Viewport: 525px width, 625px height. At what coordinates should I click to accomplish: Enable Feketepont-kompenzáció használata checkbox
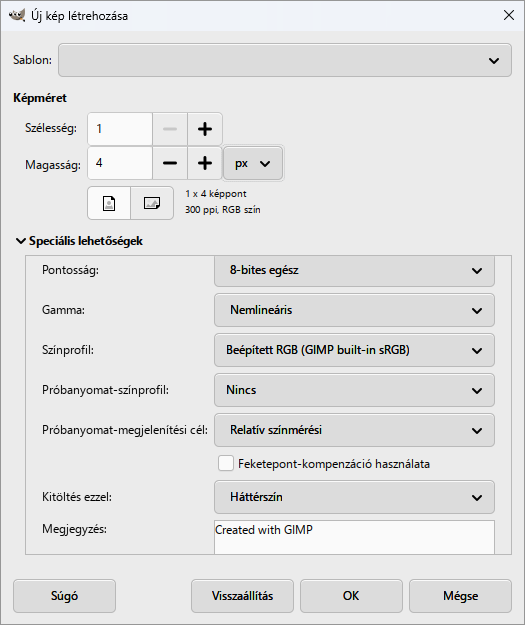point(226,464)
